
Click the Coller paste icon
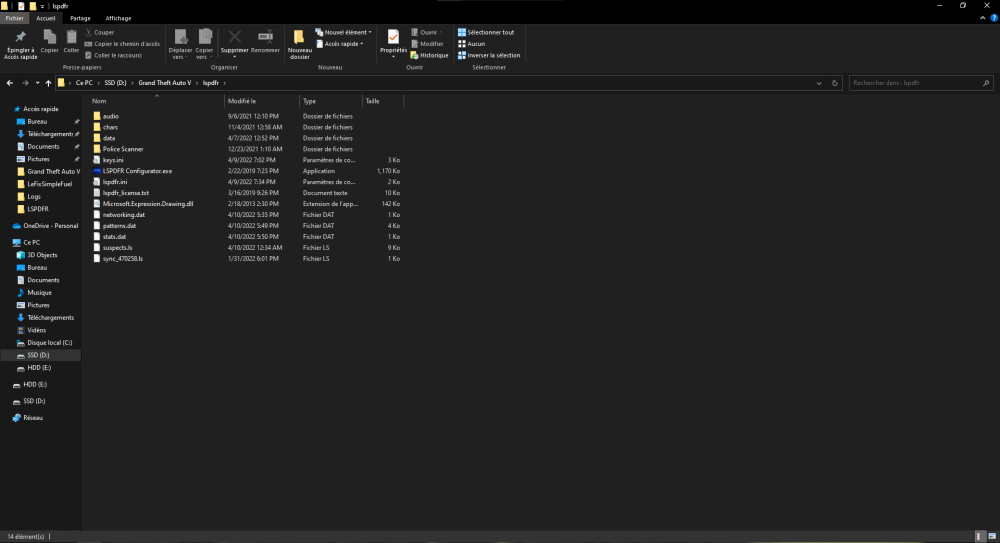pyautogui.click(x=71, y=42)
